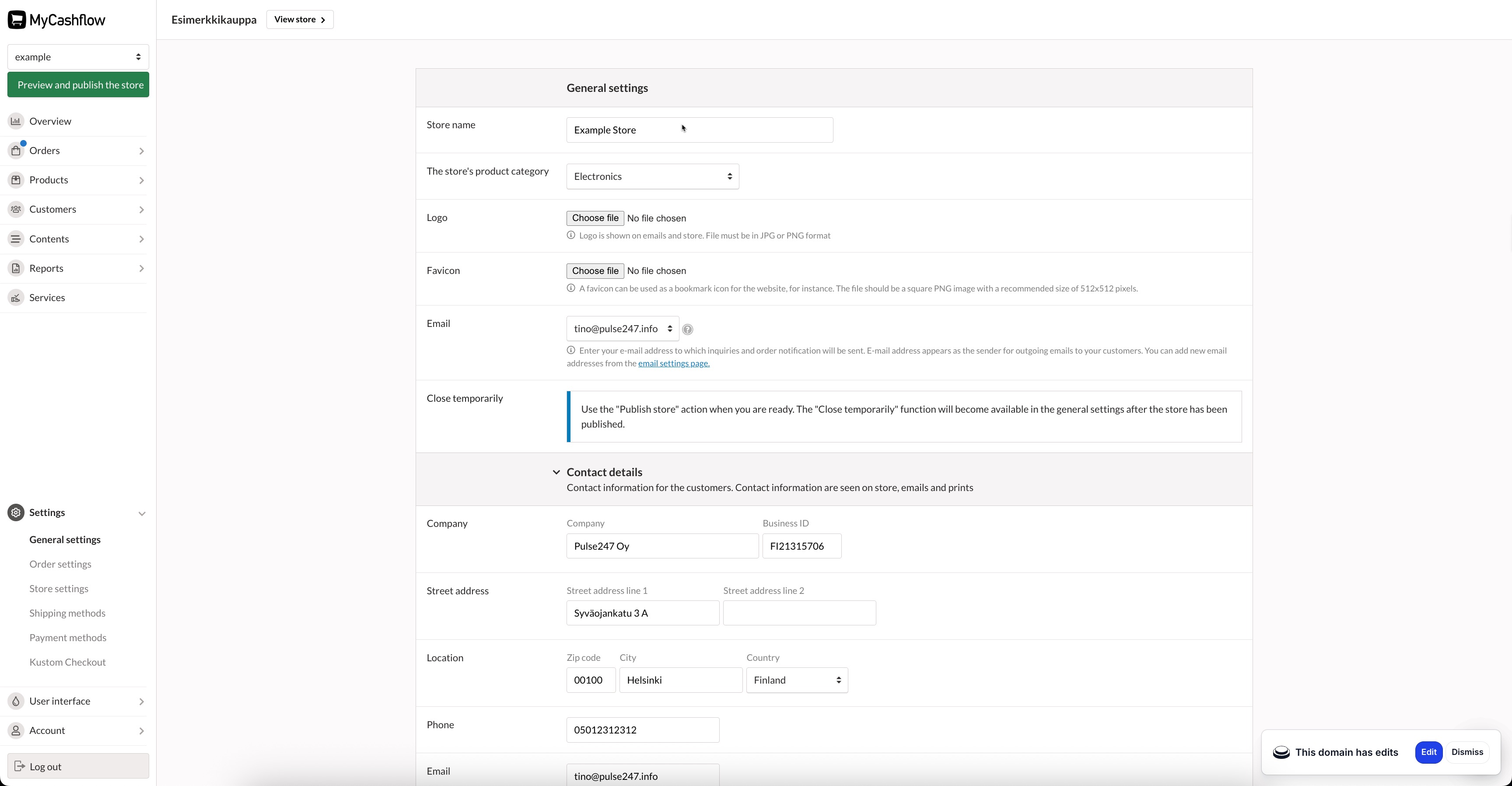Click the Reports document icon

coord(16,268)
